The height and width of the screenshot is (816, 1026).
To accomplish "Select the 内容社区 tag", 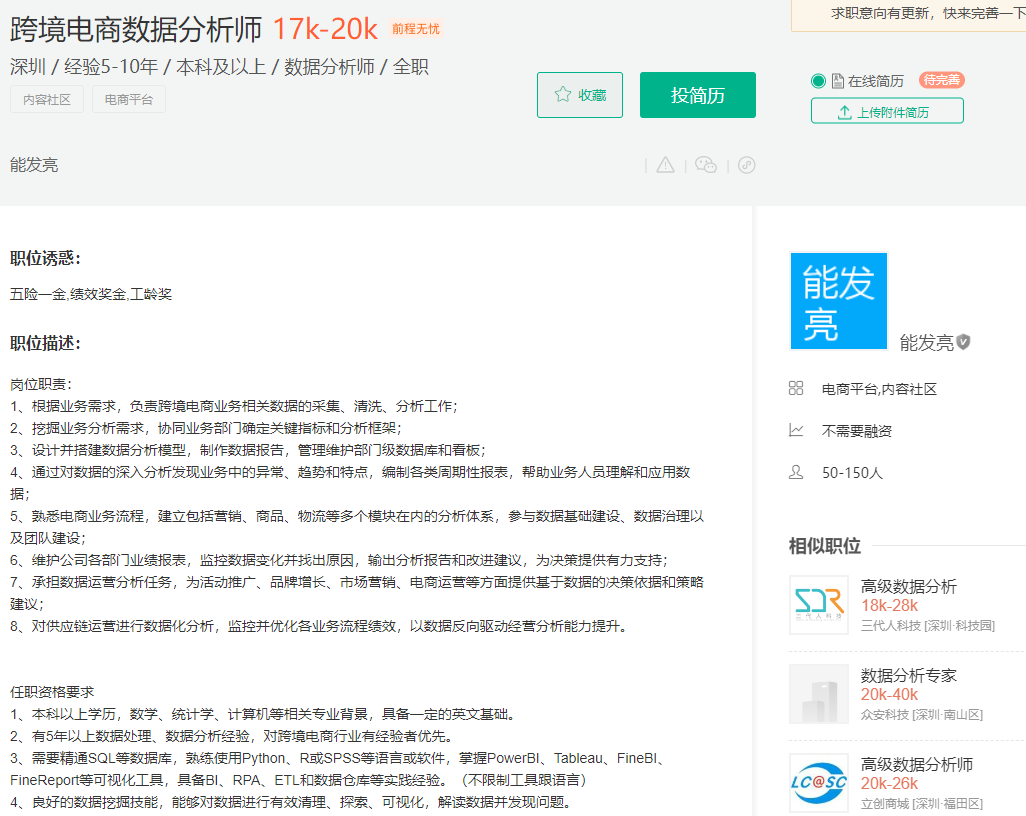I will 47,100.
